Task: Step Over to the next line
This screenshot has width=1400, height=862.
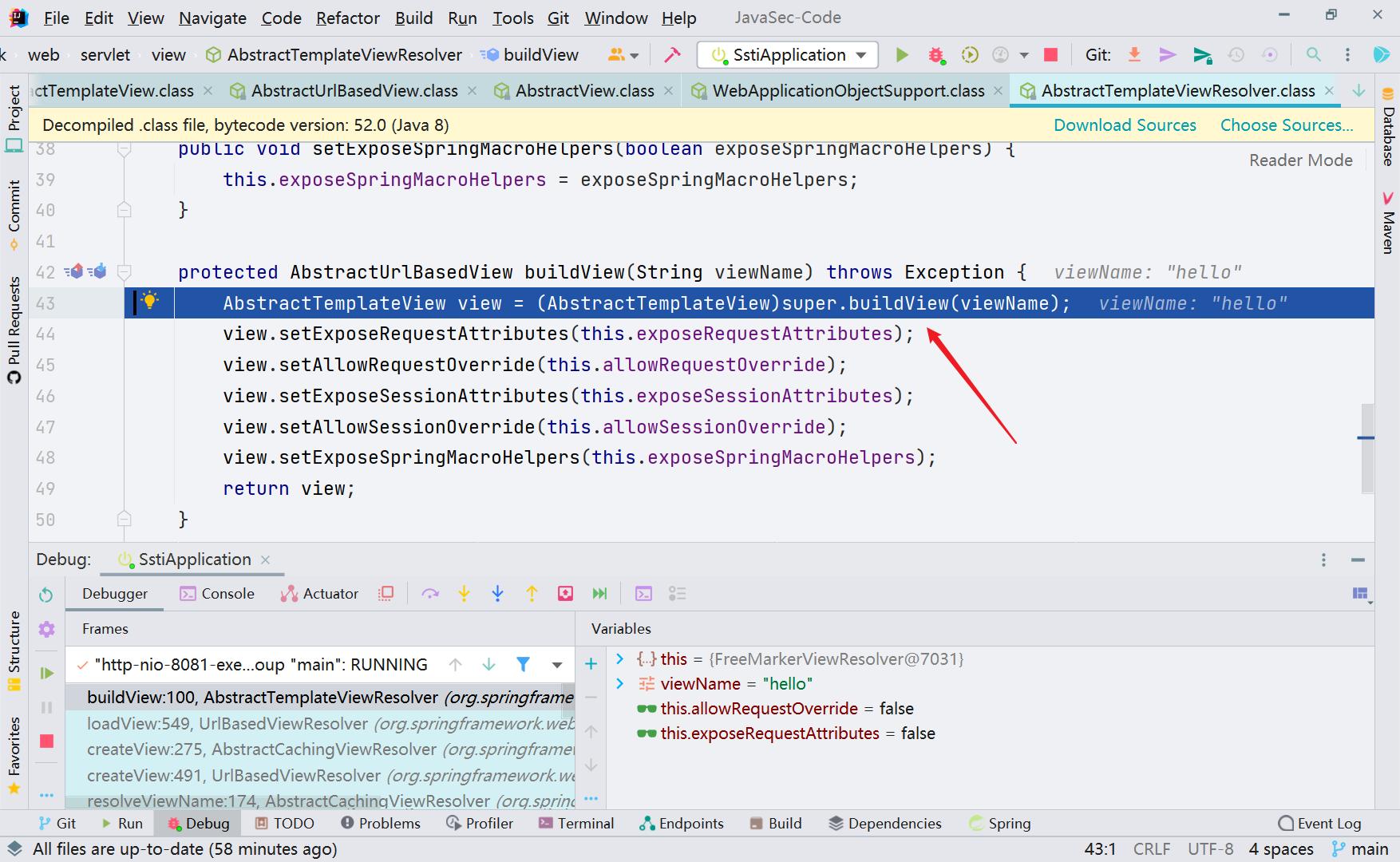Action: pyautogui.click(x=431, y=593)
